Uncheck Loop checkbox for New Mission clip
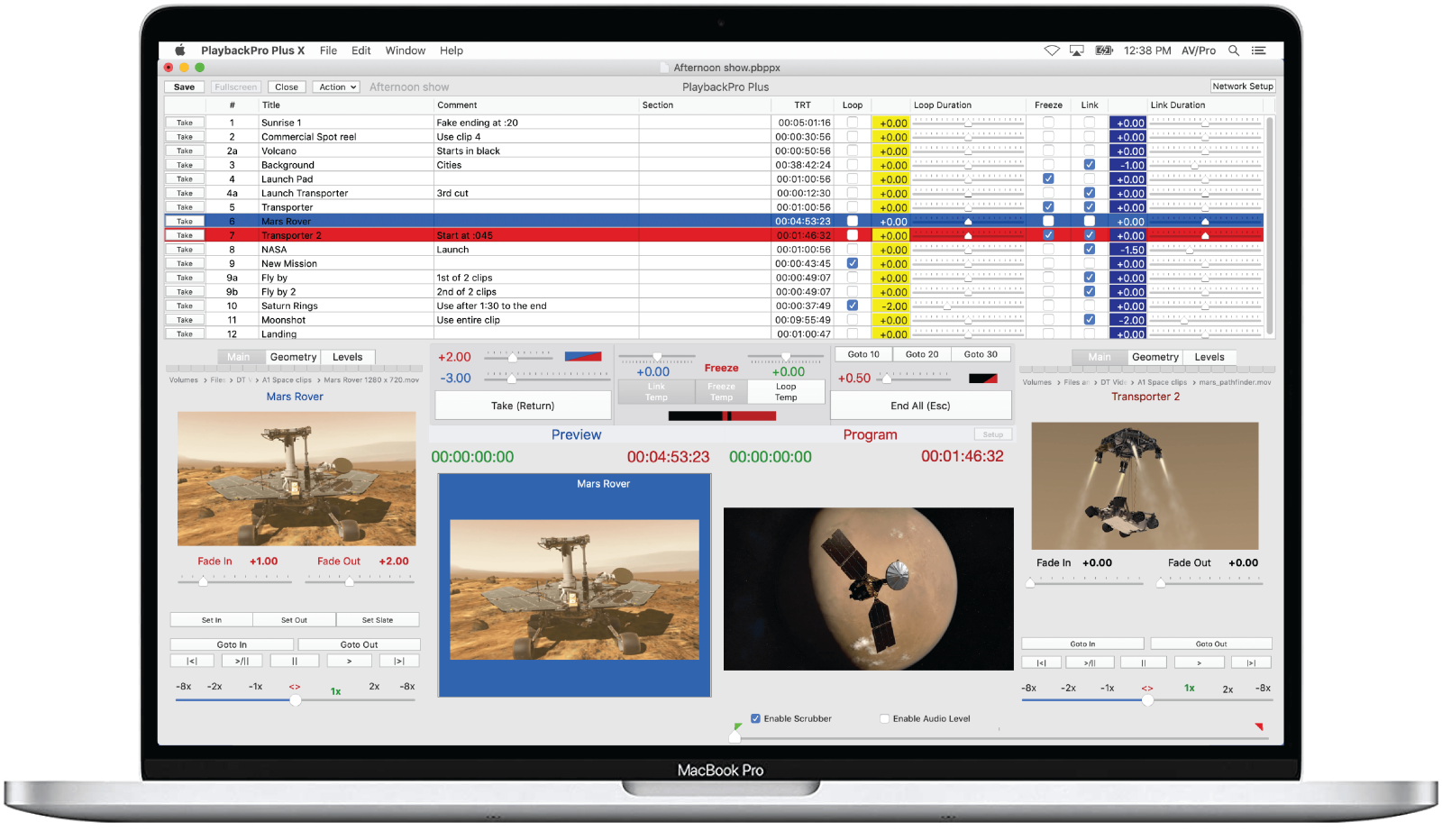 point(852,263)
